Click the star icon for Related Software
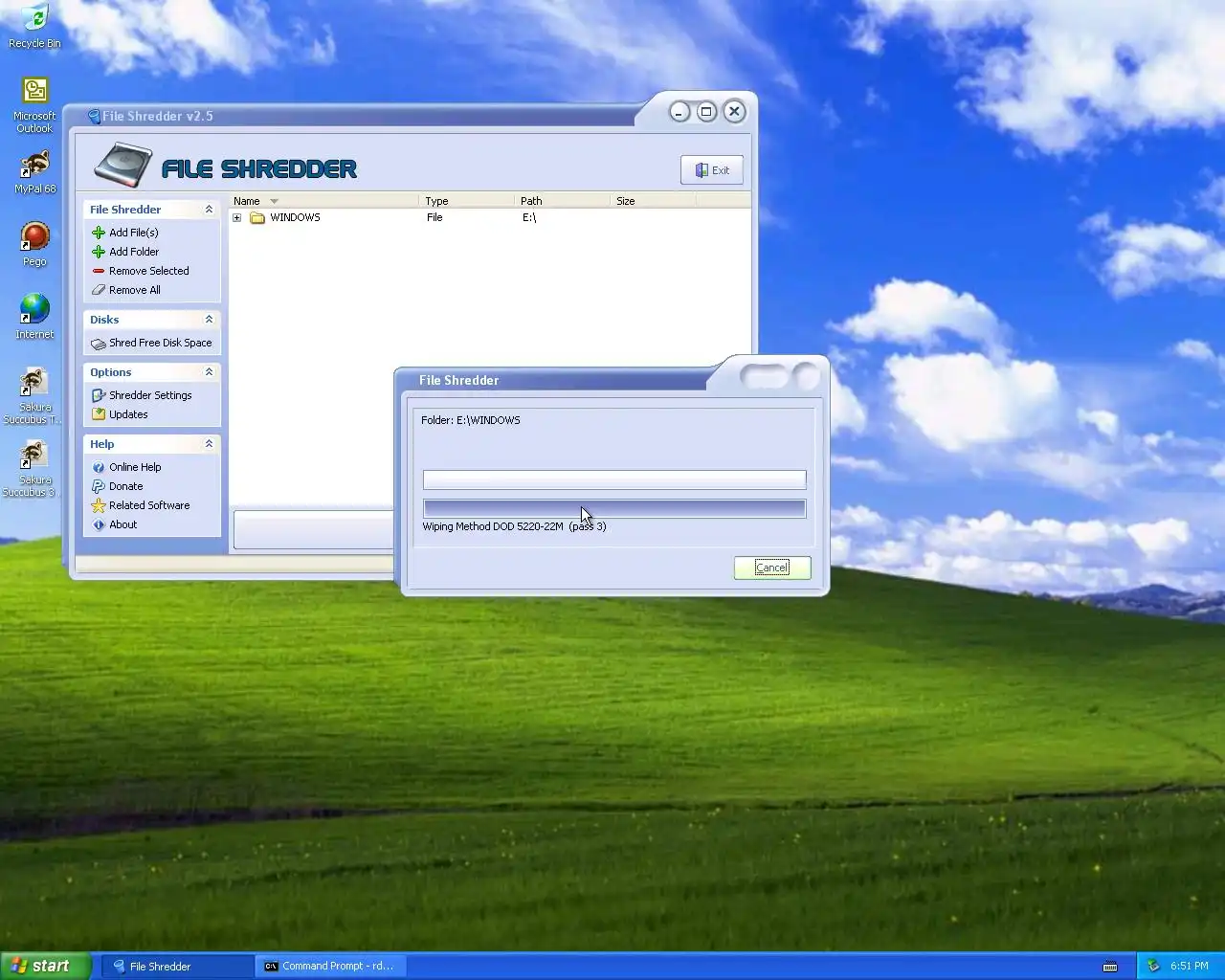This screenshot has width=1225, height=980. click(x=99, y=505)
